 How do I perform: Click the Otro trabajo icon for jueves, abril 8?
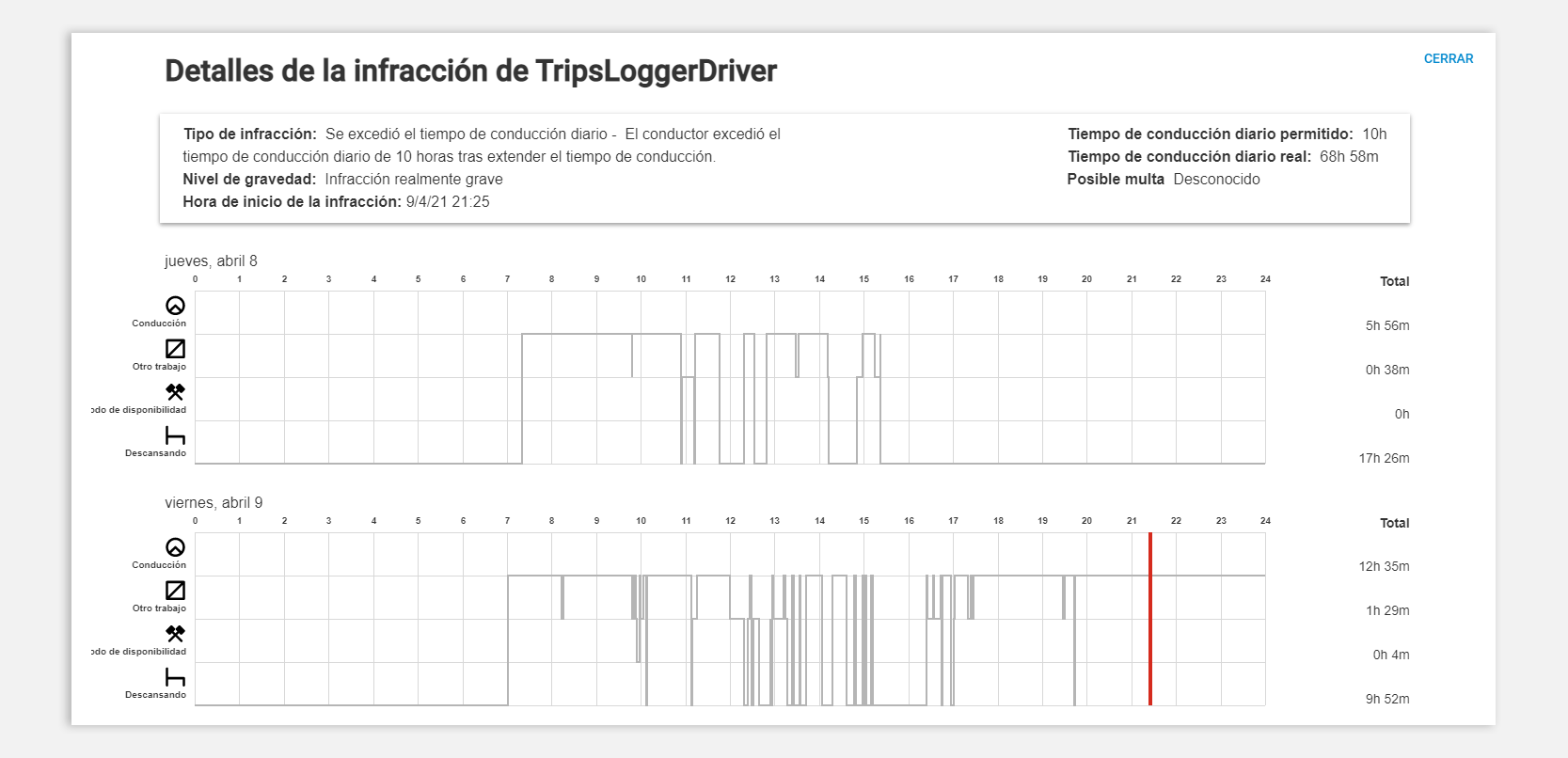[x=175, y=349]
